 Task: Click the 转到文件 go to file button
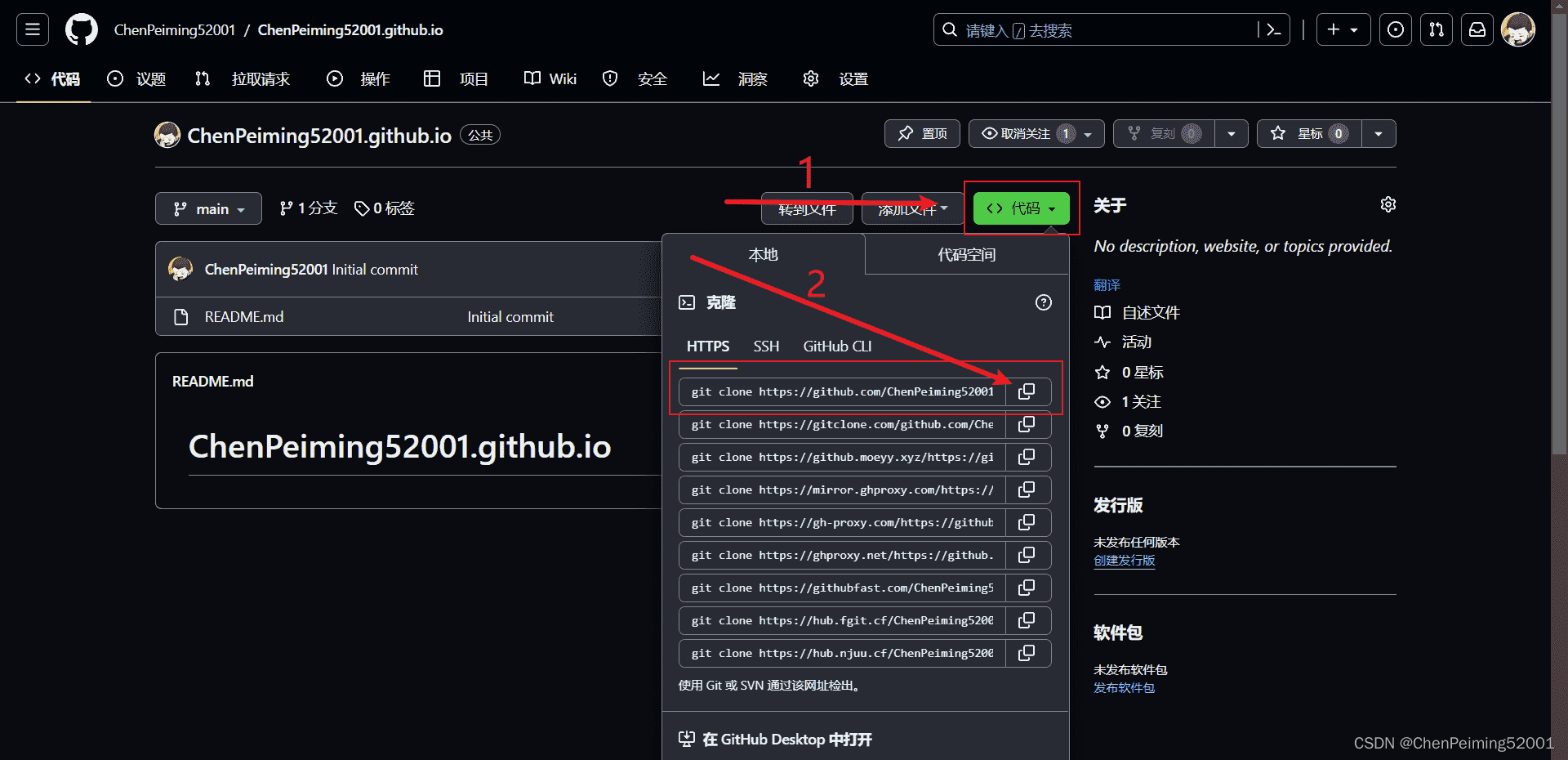coord(807,208)
